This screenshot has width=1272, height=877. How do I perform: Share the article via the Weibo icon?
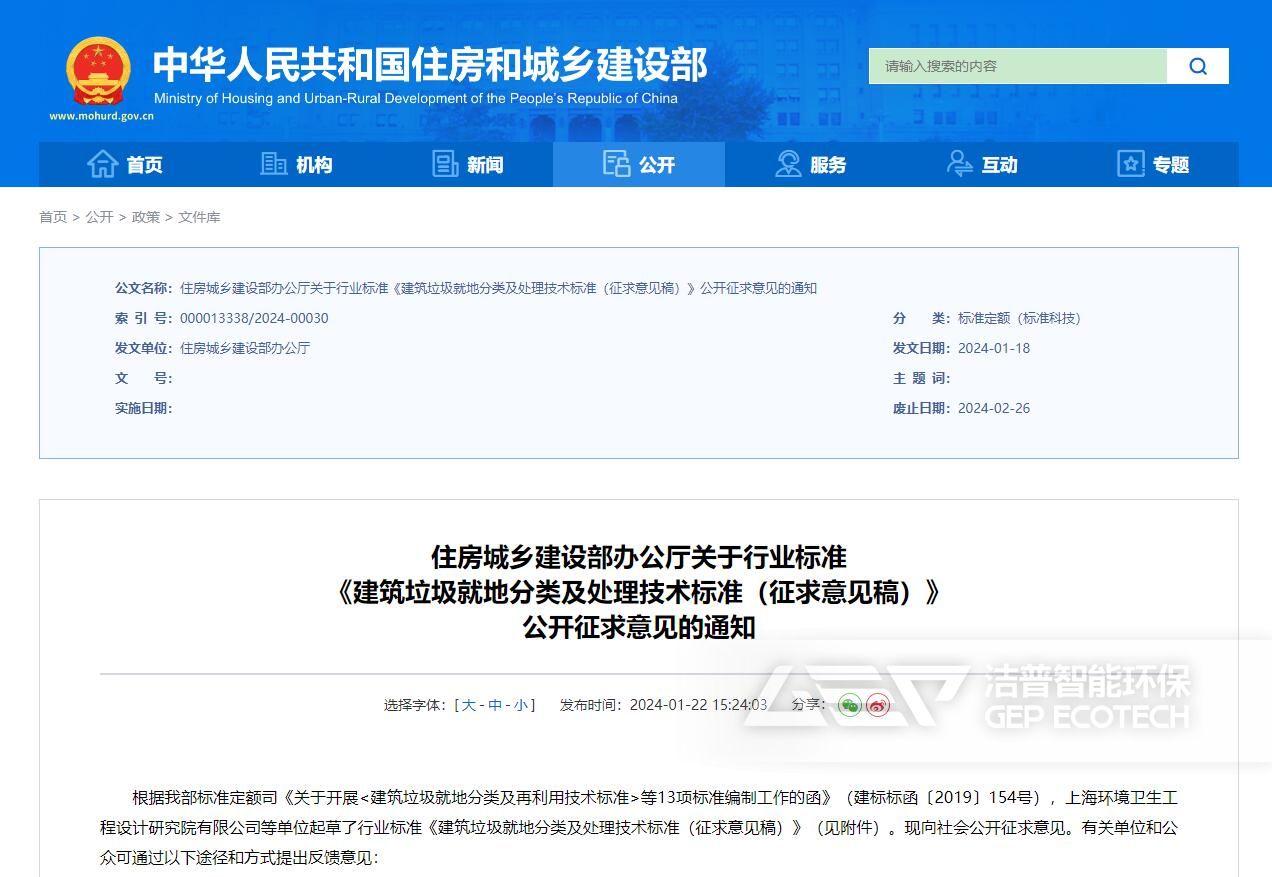[875, 706]
